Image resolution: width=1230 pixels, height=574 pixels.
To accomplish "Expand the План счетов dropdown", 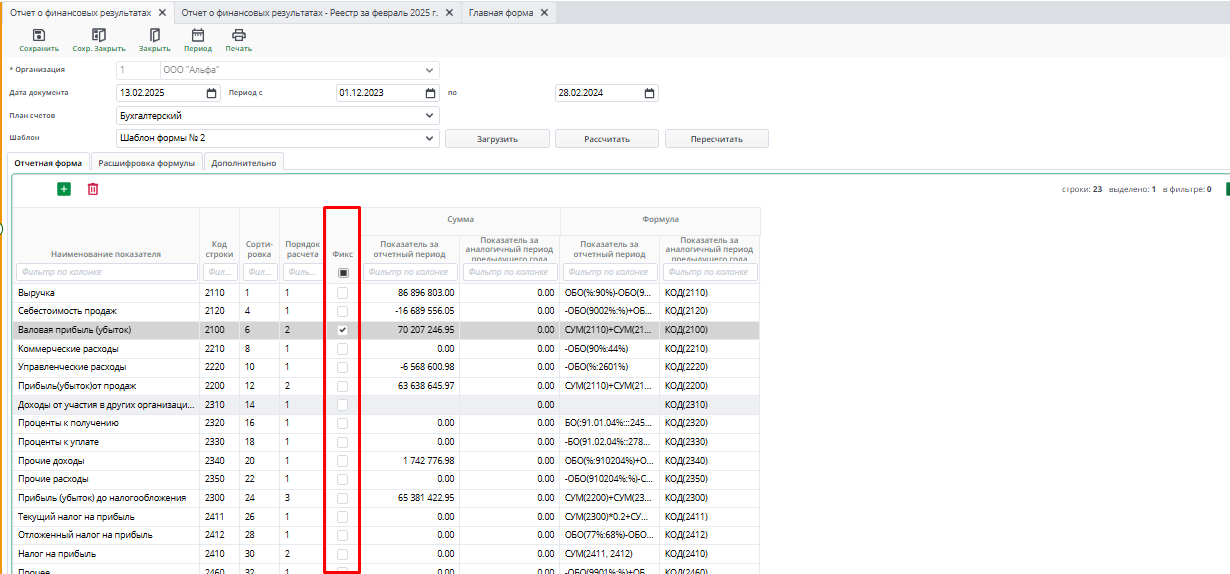I will tap(430, 116).
